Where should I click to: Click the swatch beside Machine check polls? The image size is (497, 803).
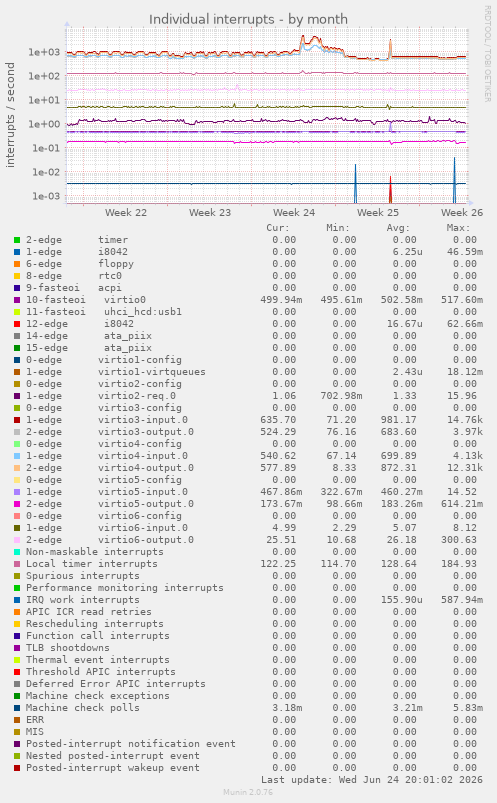pos(17,708)
